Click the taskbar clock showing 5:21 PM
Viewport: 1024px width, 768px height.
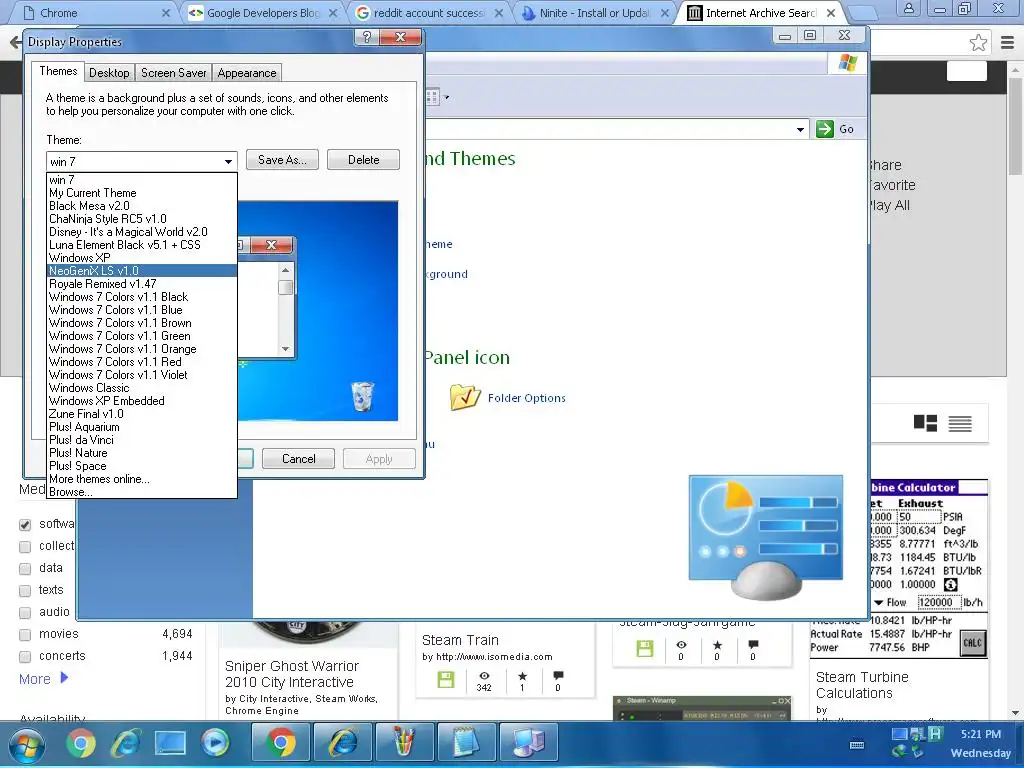(x=980, y=734)
